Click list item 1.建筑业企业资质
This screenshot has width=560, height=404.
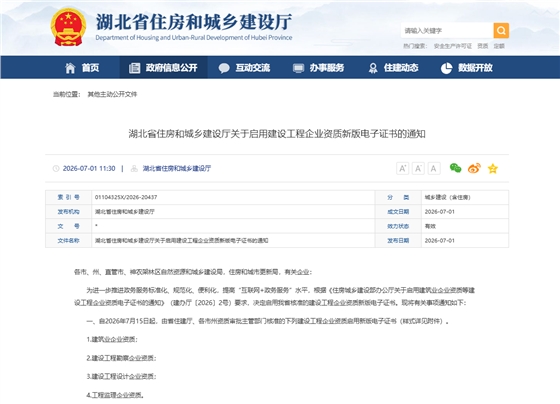pos(112,339)
